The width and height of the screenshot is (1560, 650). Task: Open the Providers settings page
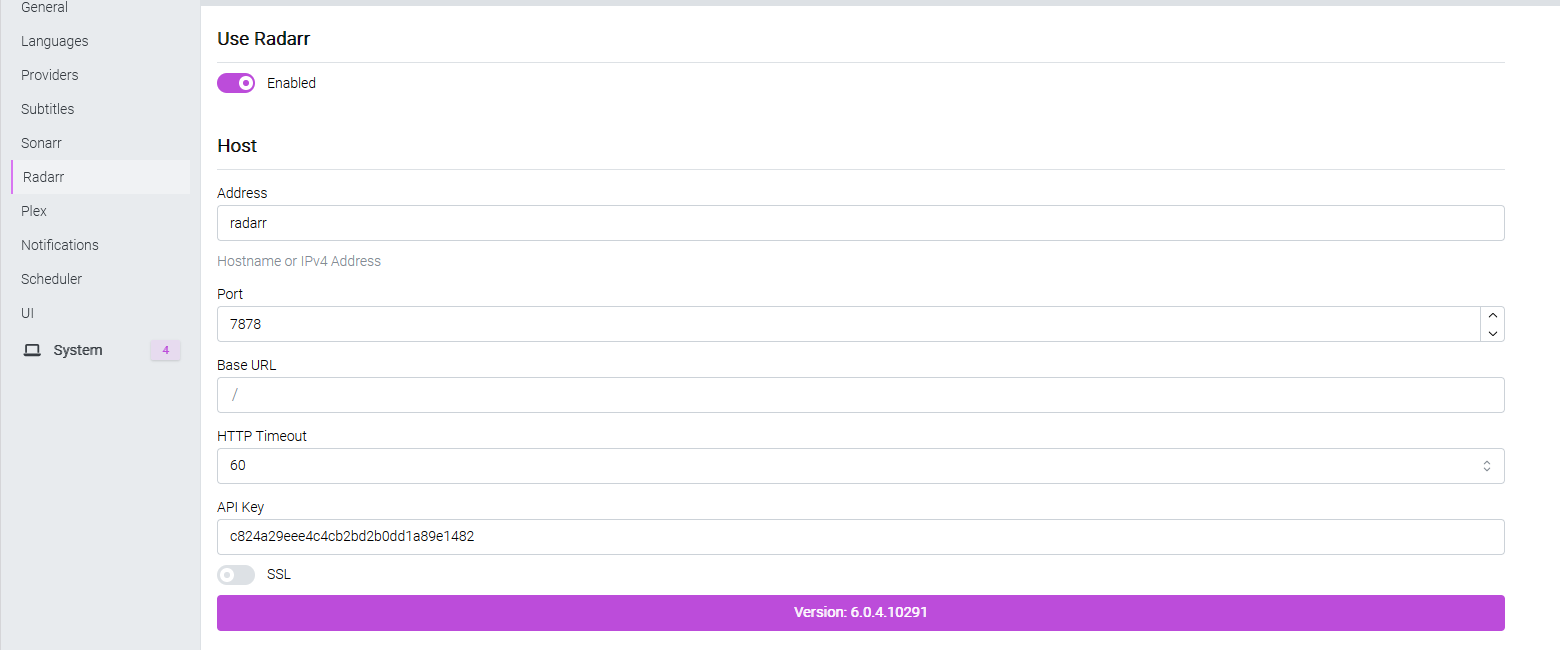50,75
